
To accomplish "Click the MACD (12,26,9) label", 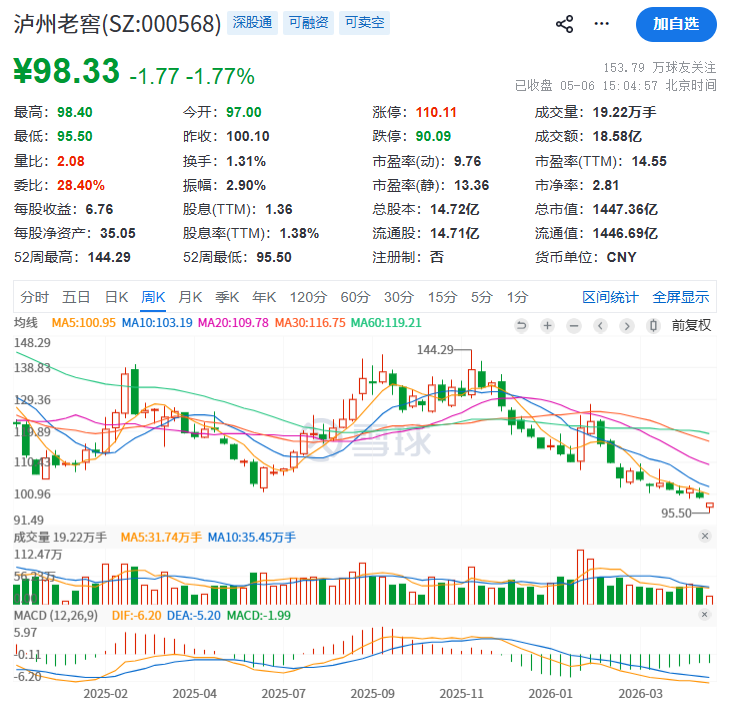I will [x=56, y=615].
